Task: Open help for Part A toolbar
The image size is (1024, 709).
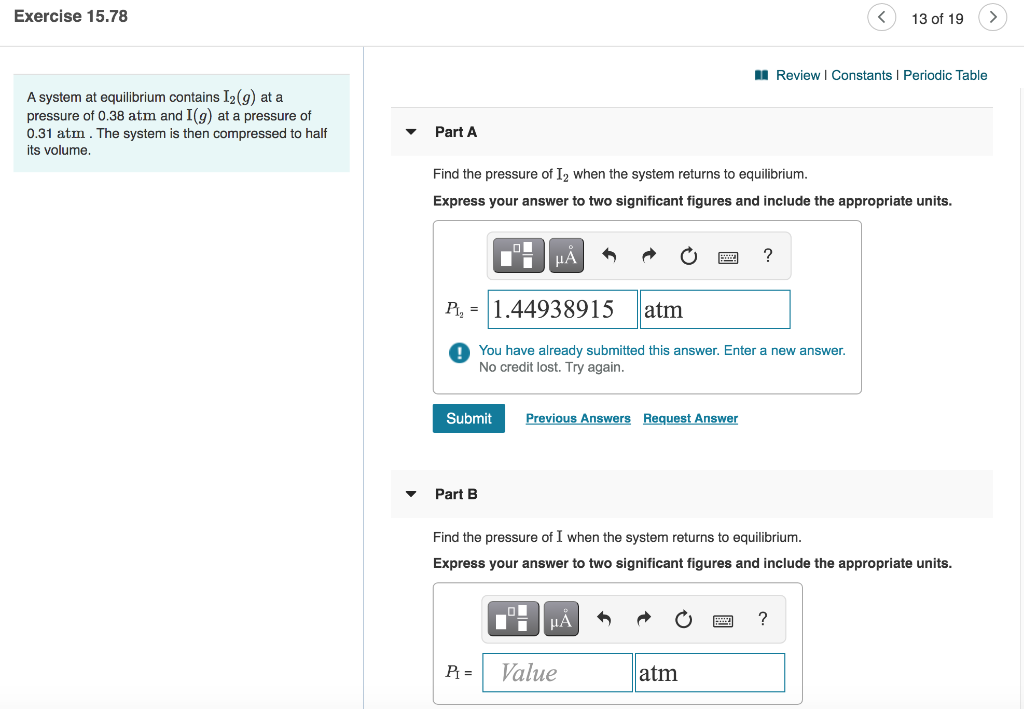Action: tap(768, 255)
